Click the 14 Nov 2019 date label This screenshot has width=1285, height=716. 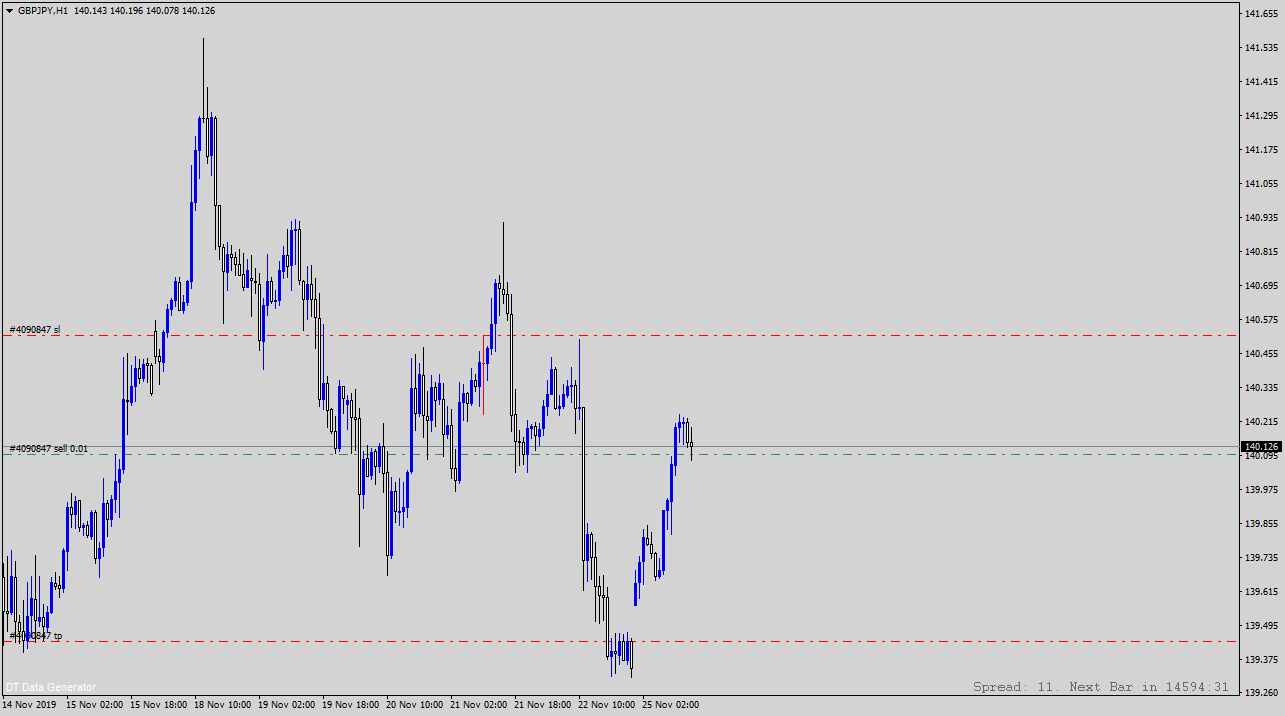coord(30,704)
